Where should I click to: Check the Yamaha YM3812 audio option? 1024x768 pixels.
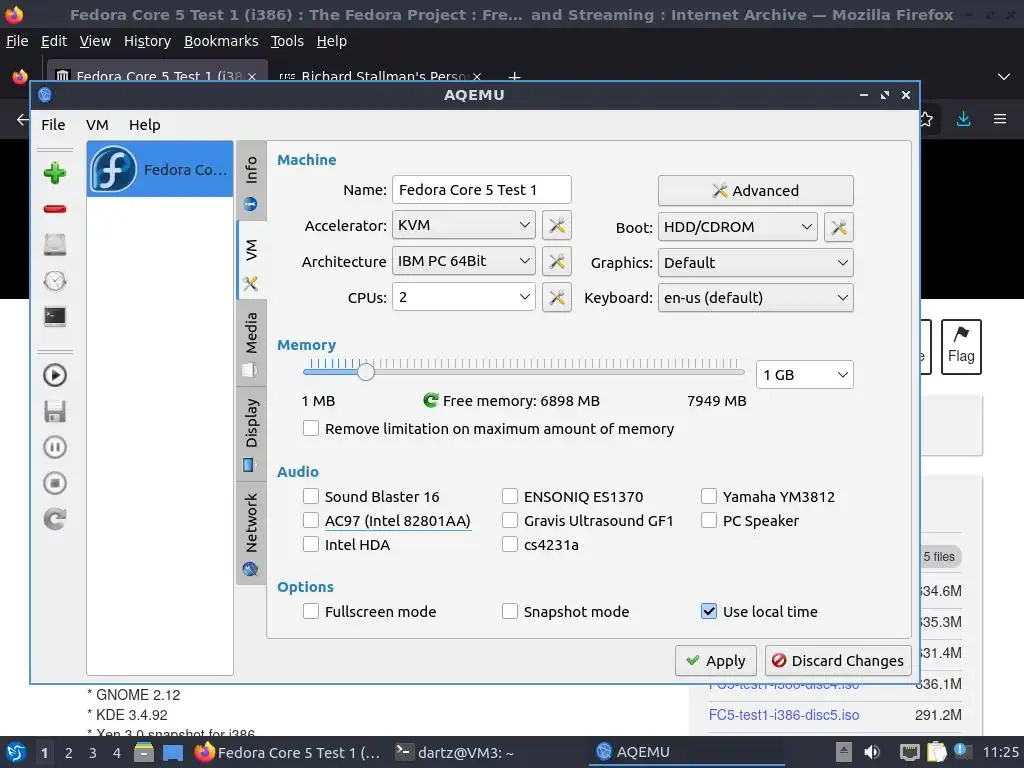[x=709, y=496]
